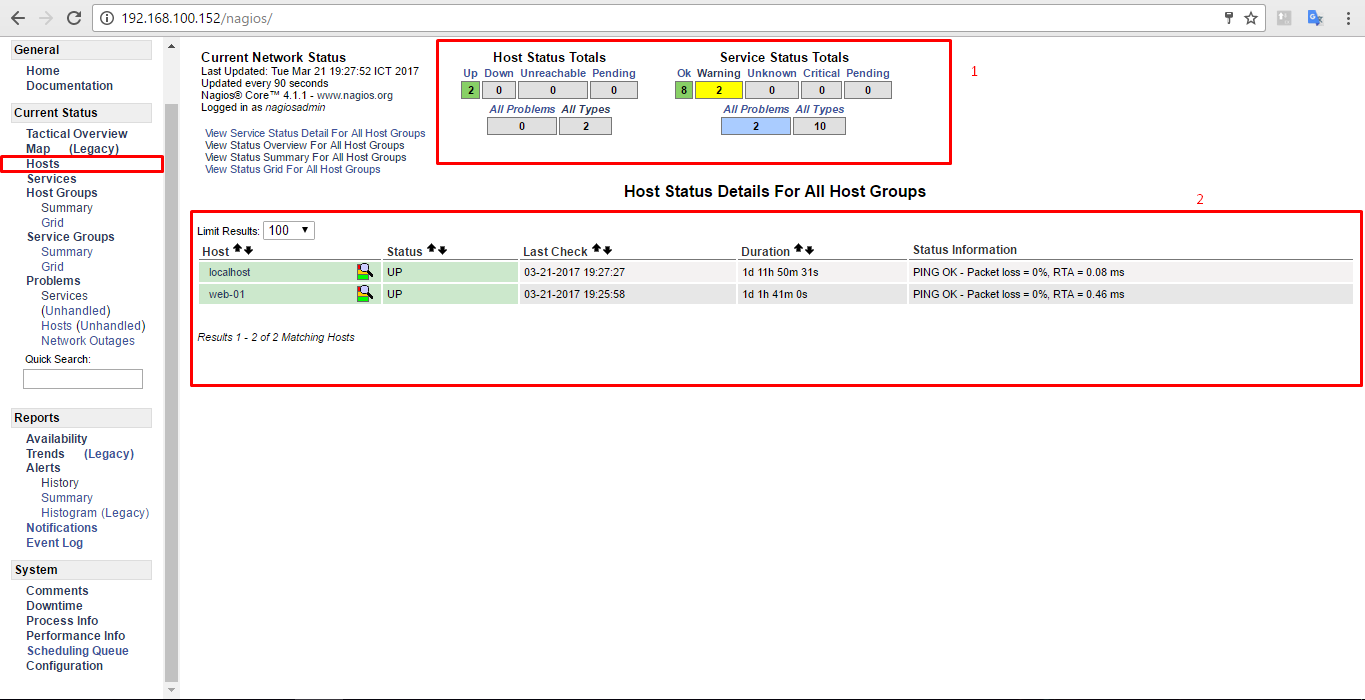
Task: Open Process Info link
Action: [62, 621]
